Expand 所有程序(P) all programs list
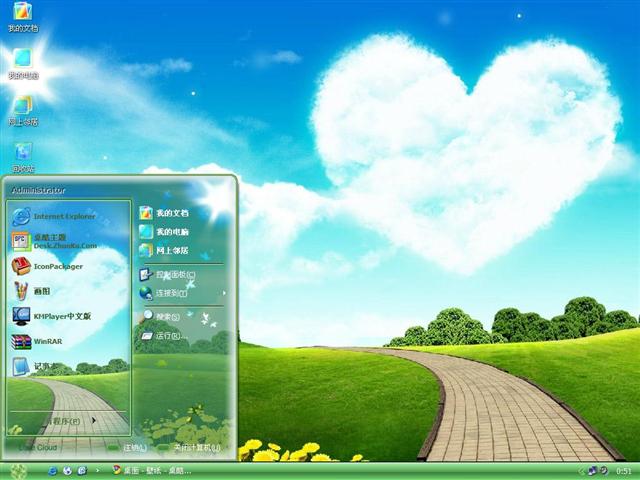This screenshot has height=480, width=640. [69, 421]
